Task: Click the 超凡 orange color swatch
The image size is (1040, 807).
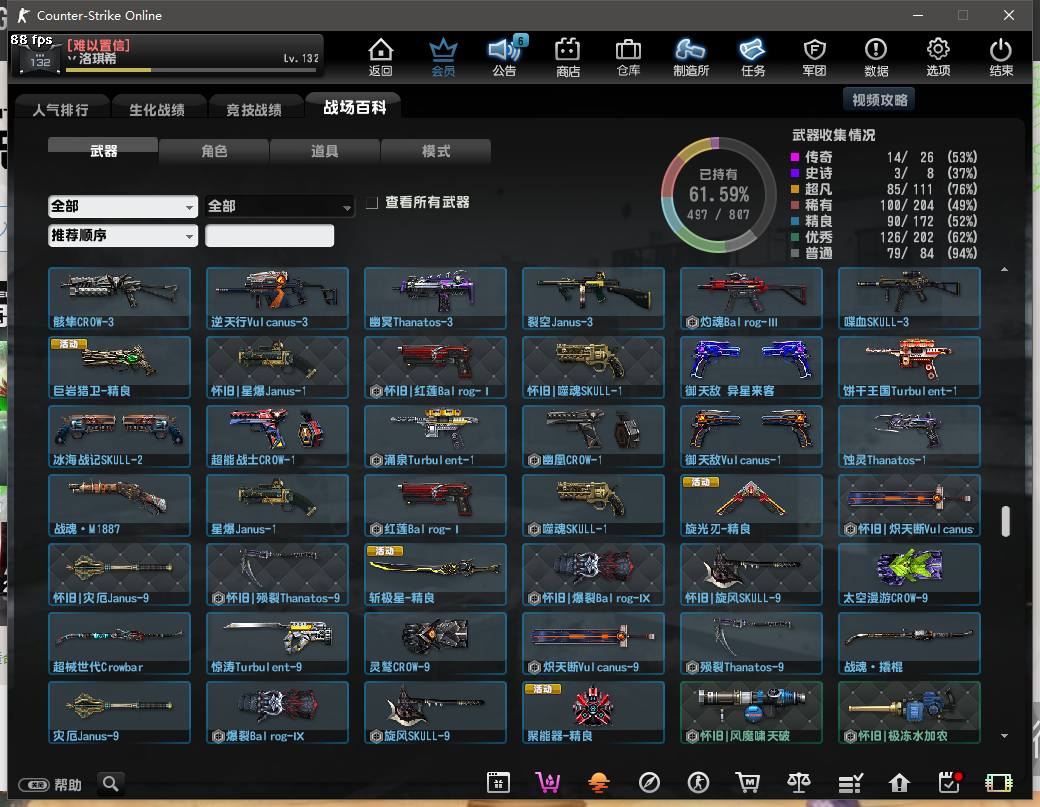Action: coord(795,189)
